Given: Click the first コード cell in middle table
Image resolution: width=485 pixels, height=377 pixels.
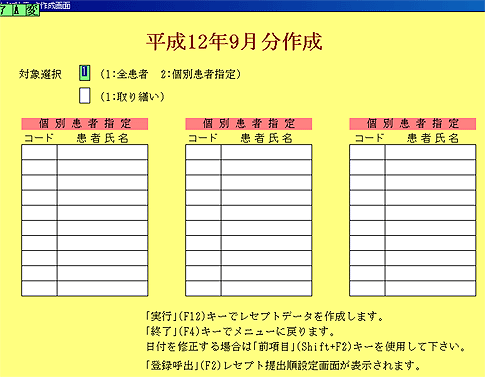Looking at the screenshot, I should coord(203,152).
